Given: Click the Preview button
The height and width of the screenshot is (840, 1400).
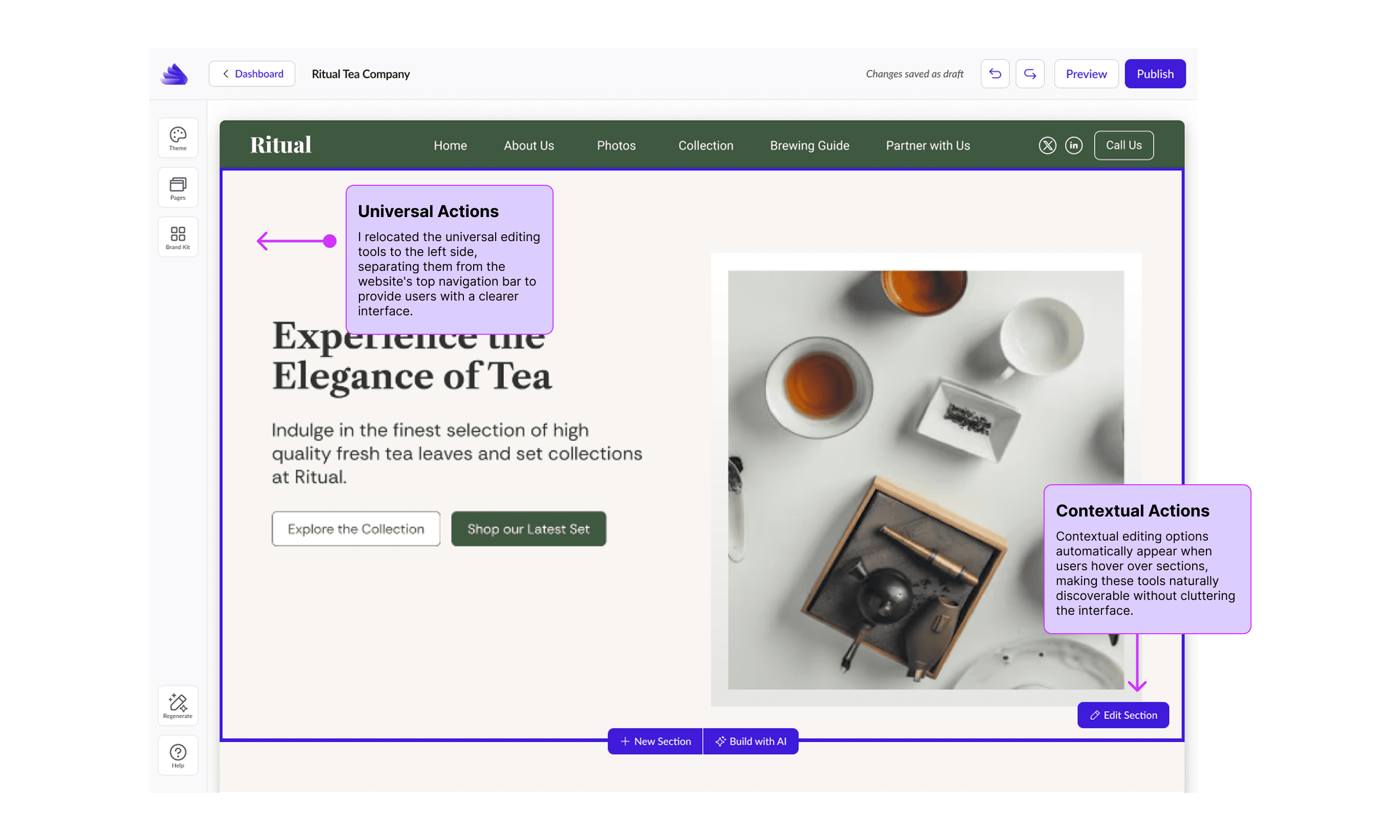Looking at the screenshot, I should pyautogui.click(x=1086, y=74).
